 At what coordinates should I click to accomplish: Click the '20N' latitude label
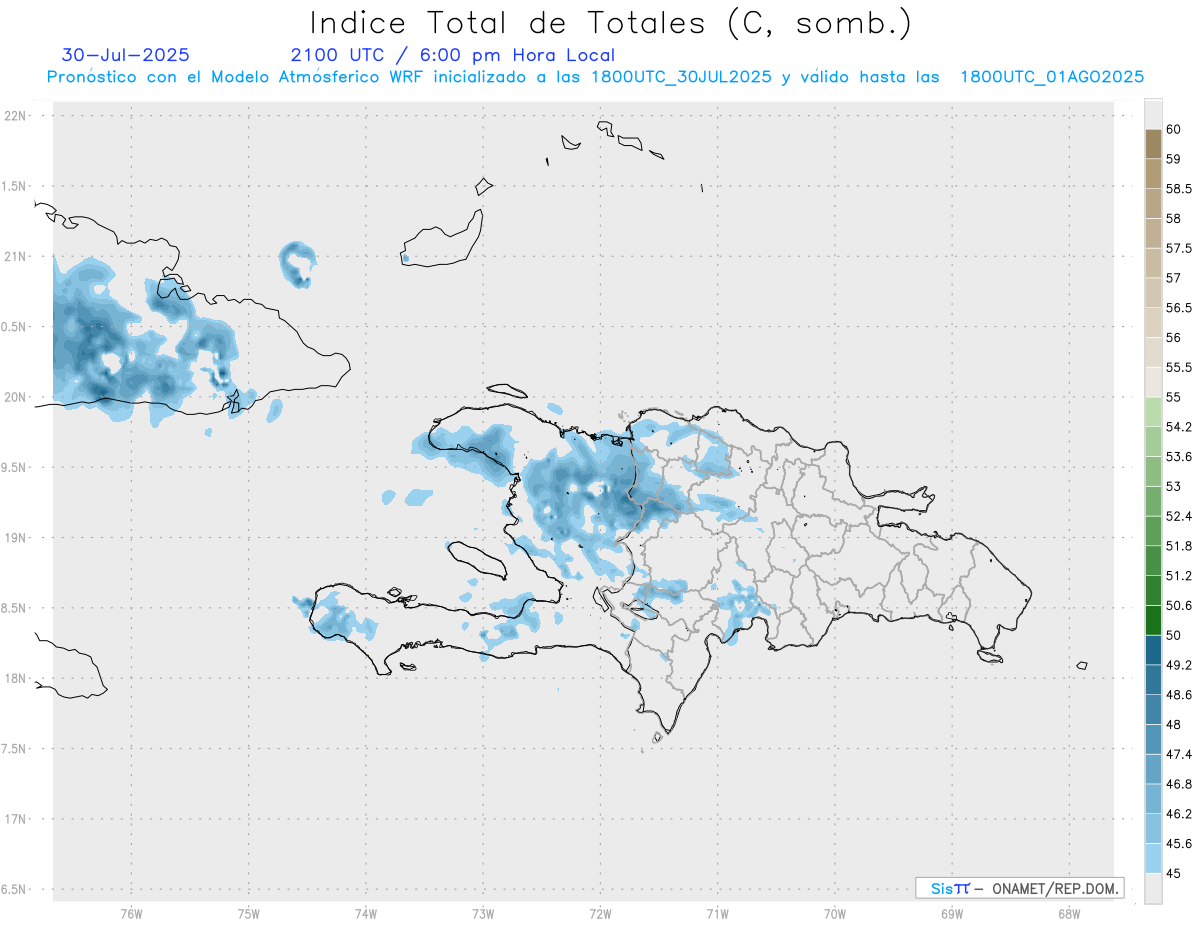pos(15,397)
